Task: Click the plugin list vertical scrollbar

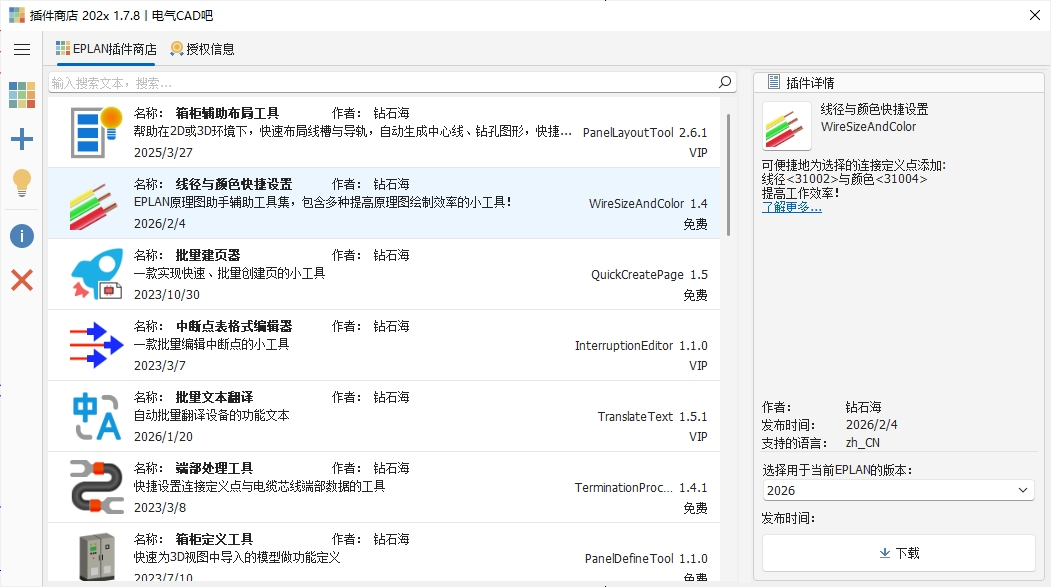Action: 728,175
